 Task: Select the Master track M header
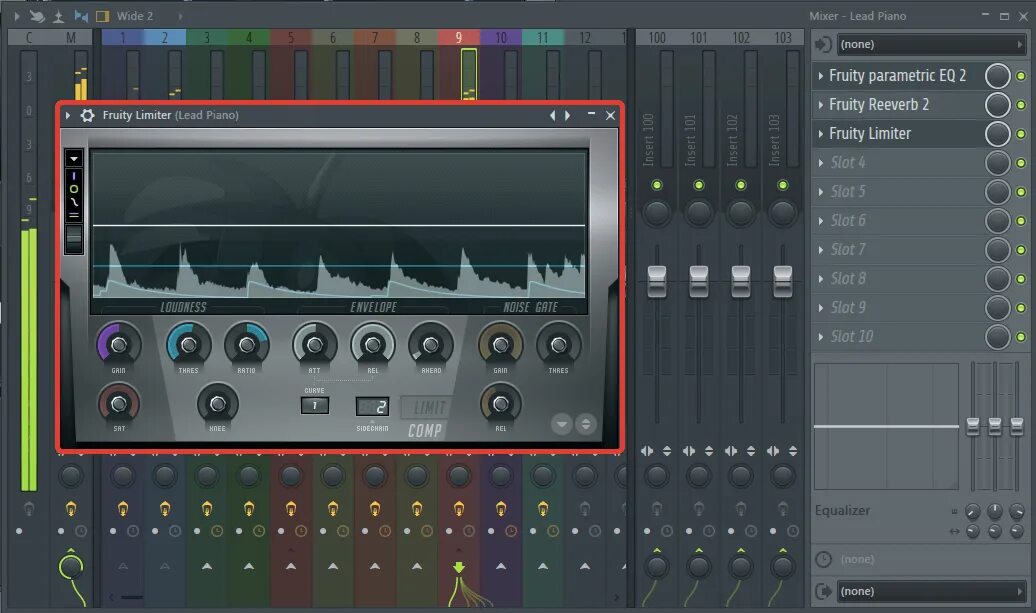(x=71, y=38)
